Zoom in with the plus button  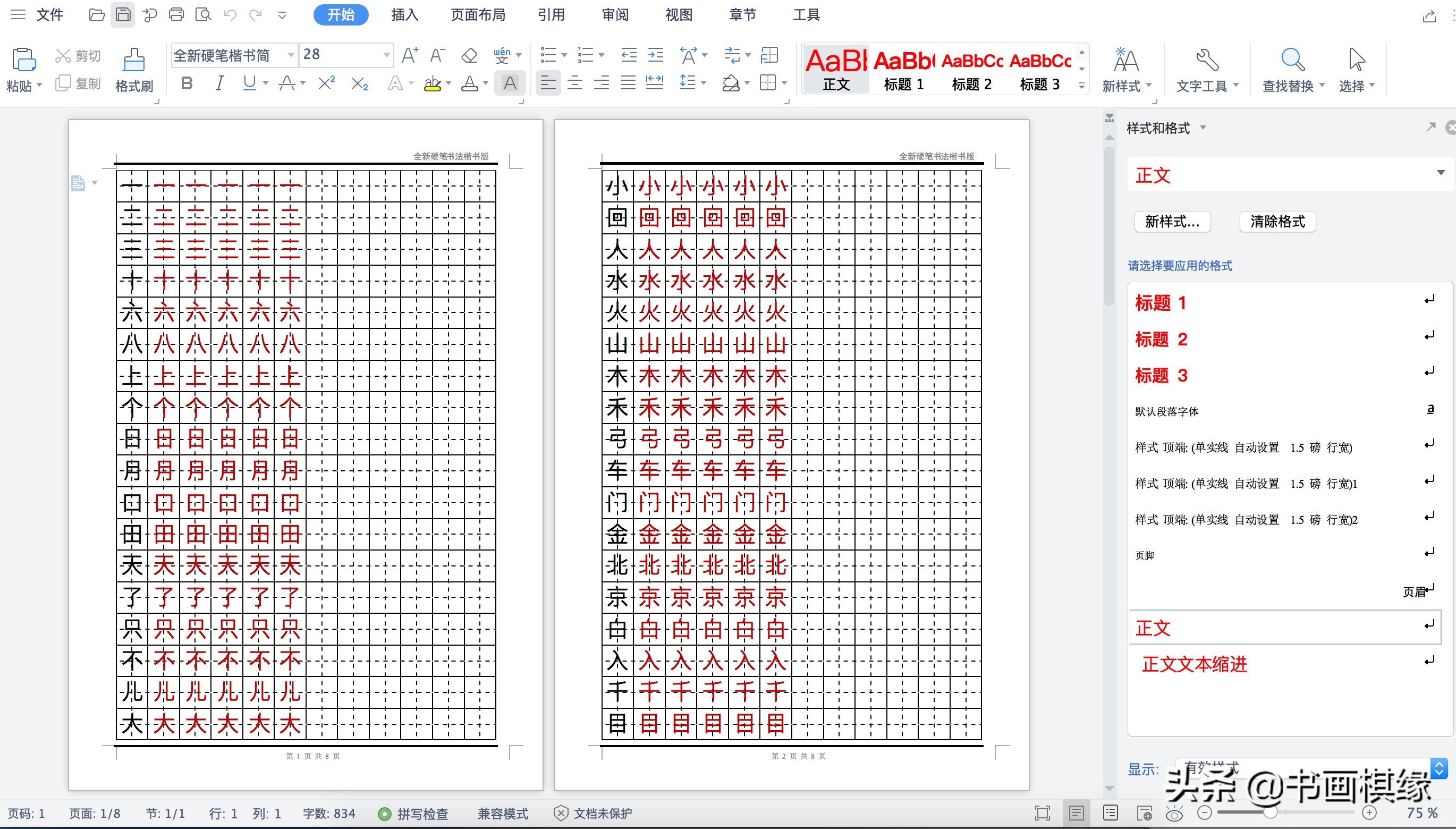point(1369,813)
